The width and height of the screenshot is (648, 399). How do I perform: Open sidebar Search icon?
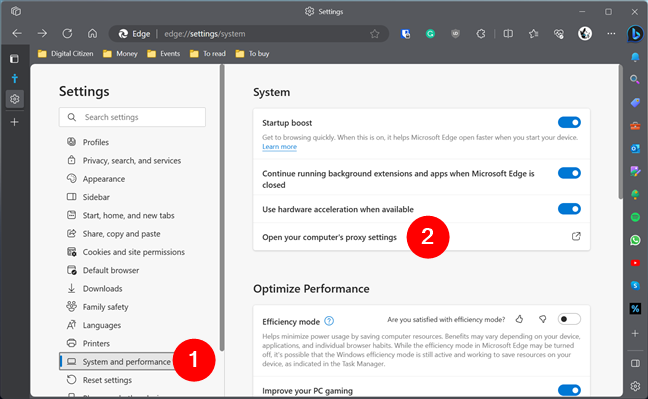635,79
